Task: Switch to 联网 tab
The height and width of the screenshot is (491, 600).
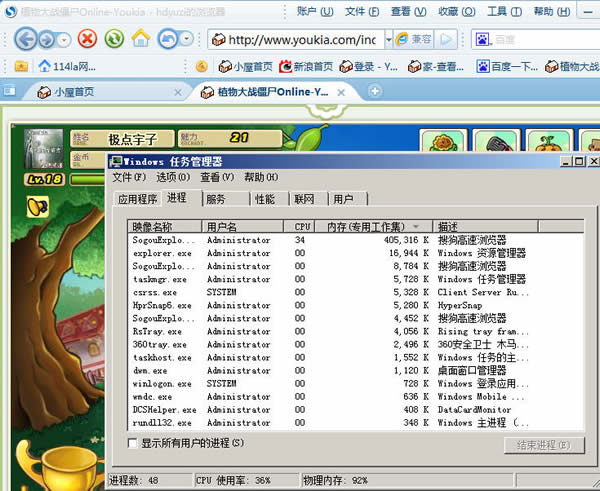Action: [308, 199]
